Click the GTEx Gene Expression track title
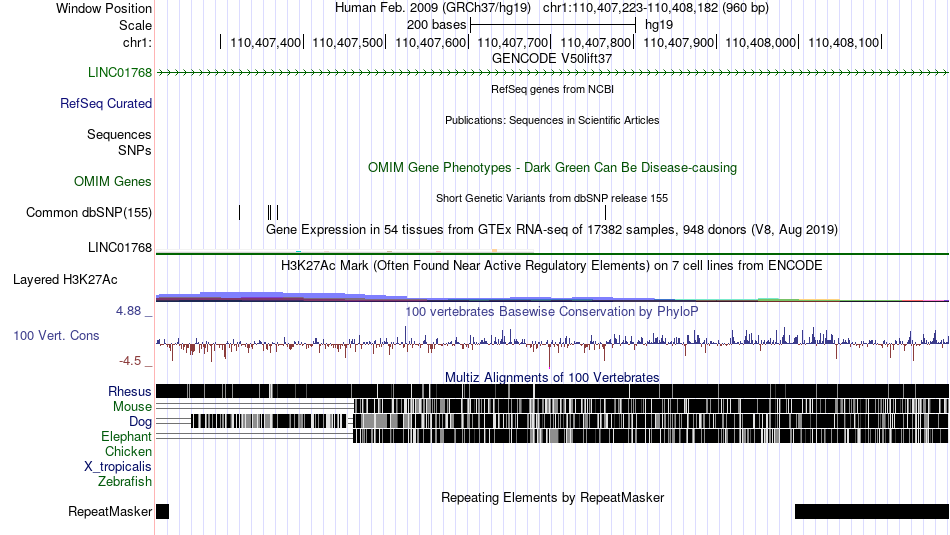Screen dimensions: 950x535 pyautogui.click(x=552, y=230)
